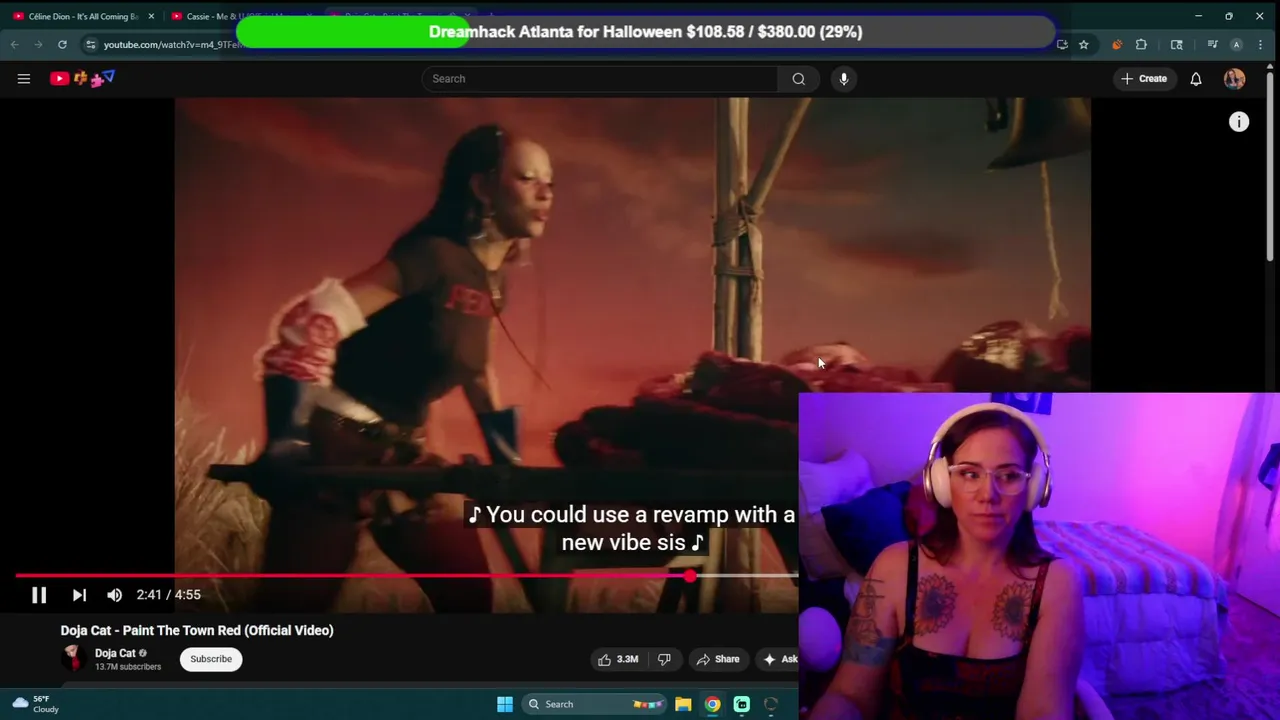This screenshot has height=720, width=1280.
Task: Like the video with 3.3M likes
Action: (618, 659)
